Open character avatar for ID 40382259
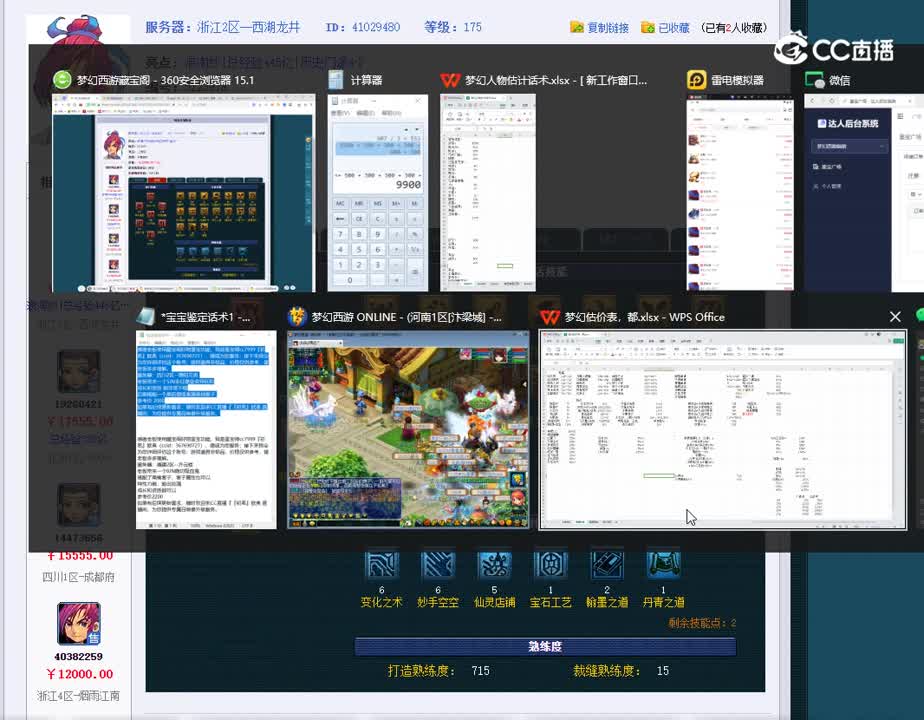The height and width of the screenshot is (720, 924). 78,623
